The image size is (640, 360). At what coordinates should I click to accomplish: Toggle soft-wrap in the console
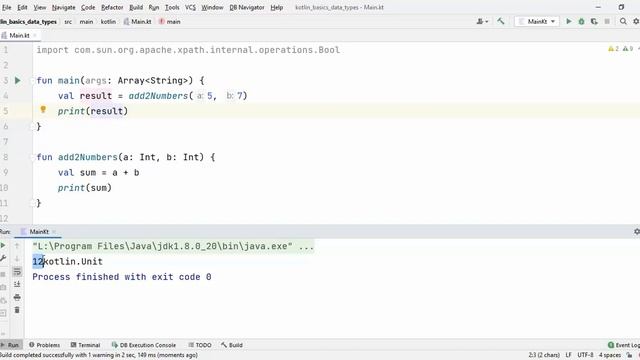(17, 271)
